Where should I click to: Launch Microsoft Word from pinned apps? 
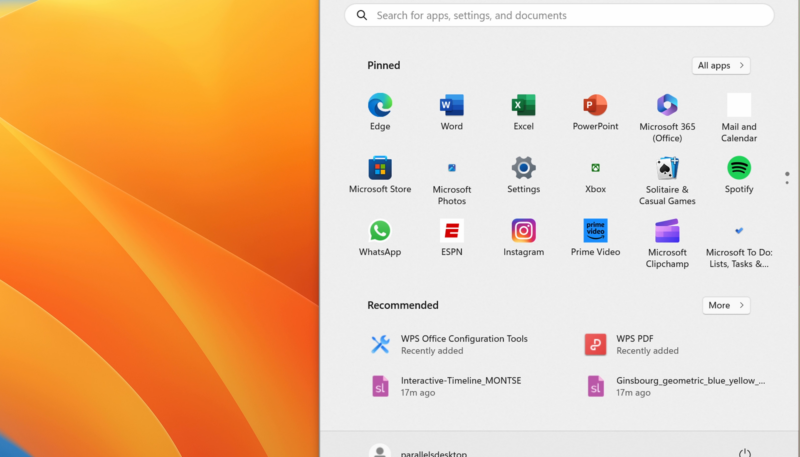452,106
